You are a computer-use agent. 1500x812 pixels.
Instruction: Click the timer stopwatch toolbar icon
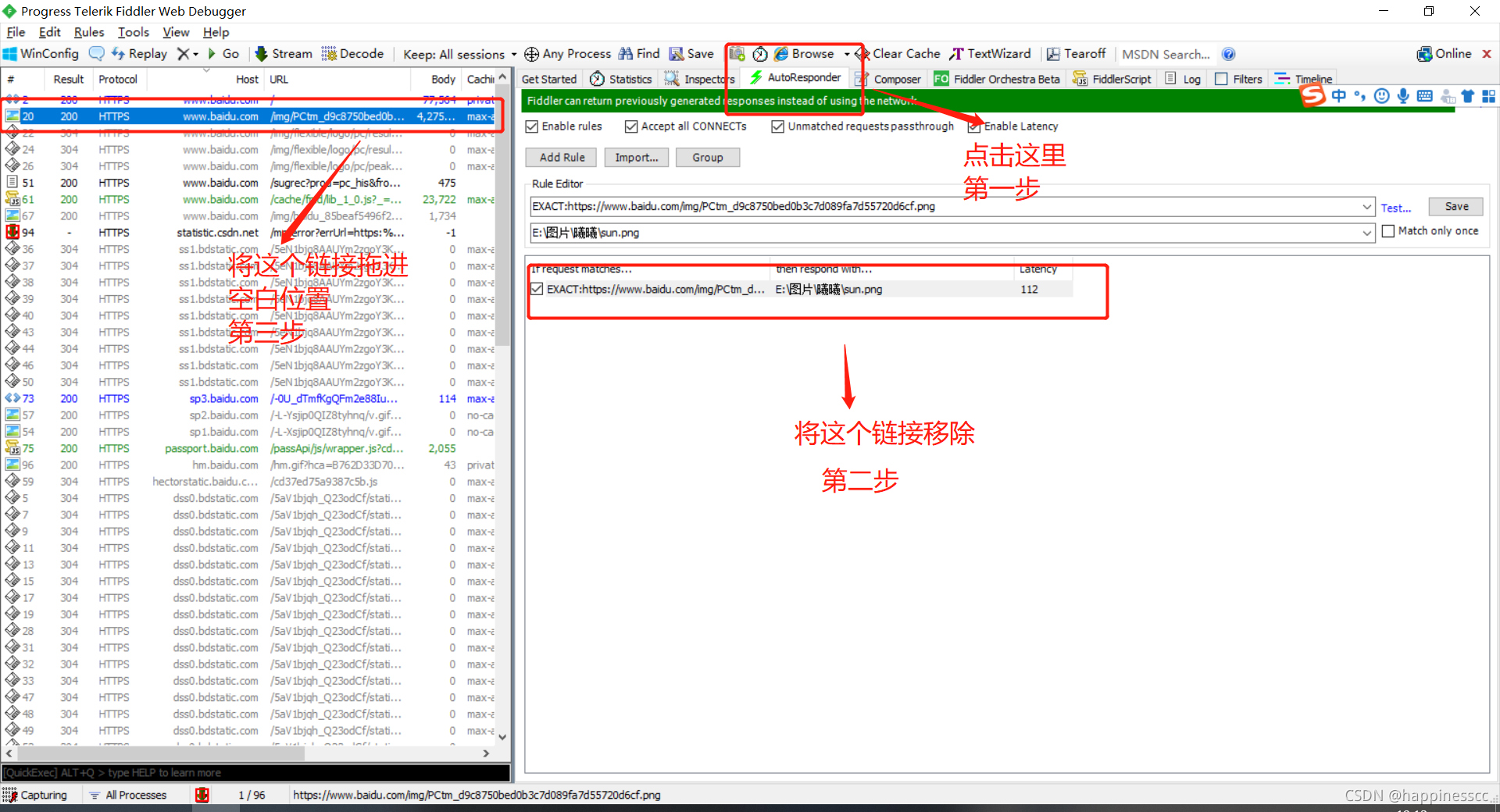tap(759, 54)
